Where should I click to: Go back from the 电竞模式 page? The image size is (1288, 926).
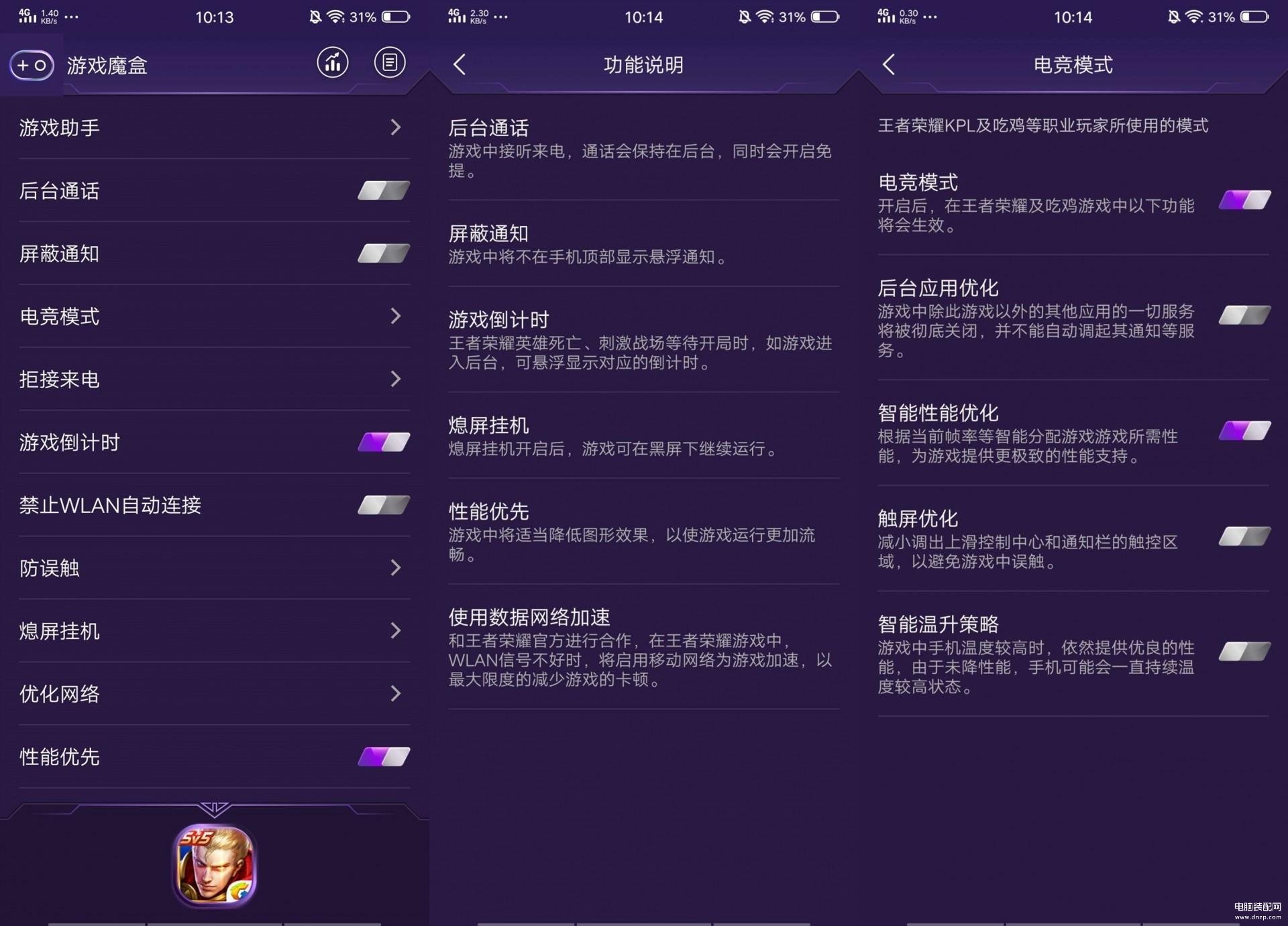[x=889, y=64]
